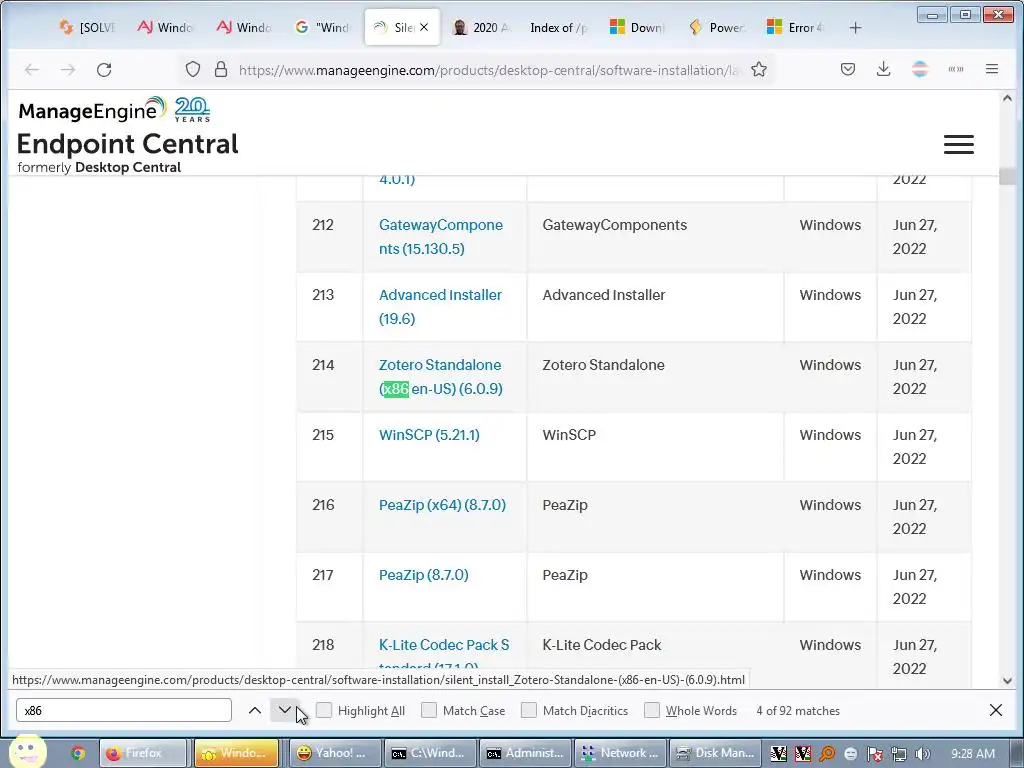Click the scrollbar down arrow

[x=1007, y=680]
